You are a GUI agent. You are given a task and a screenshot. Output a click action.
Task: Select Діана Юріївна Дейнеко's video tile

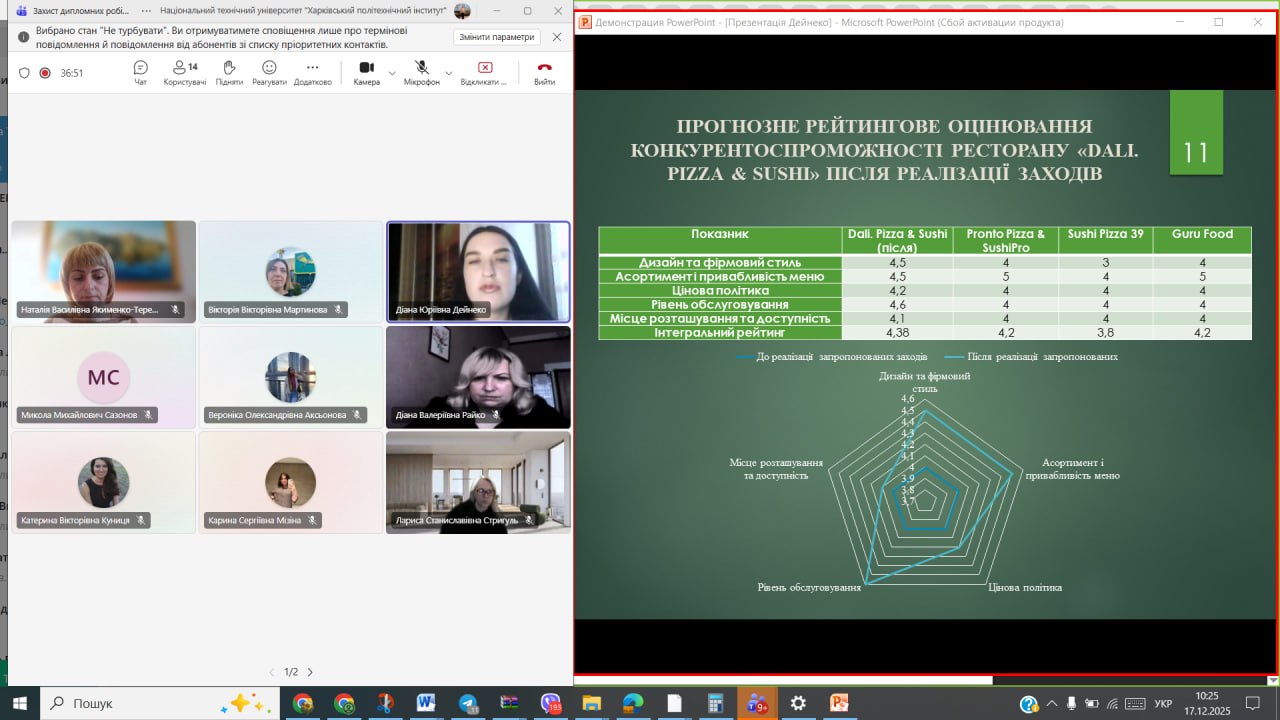(x=478, y=271)
